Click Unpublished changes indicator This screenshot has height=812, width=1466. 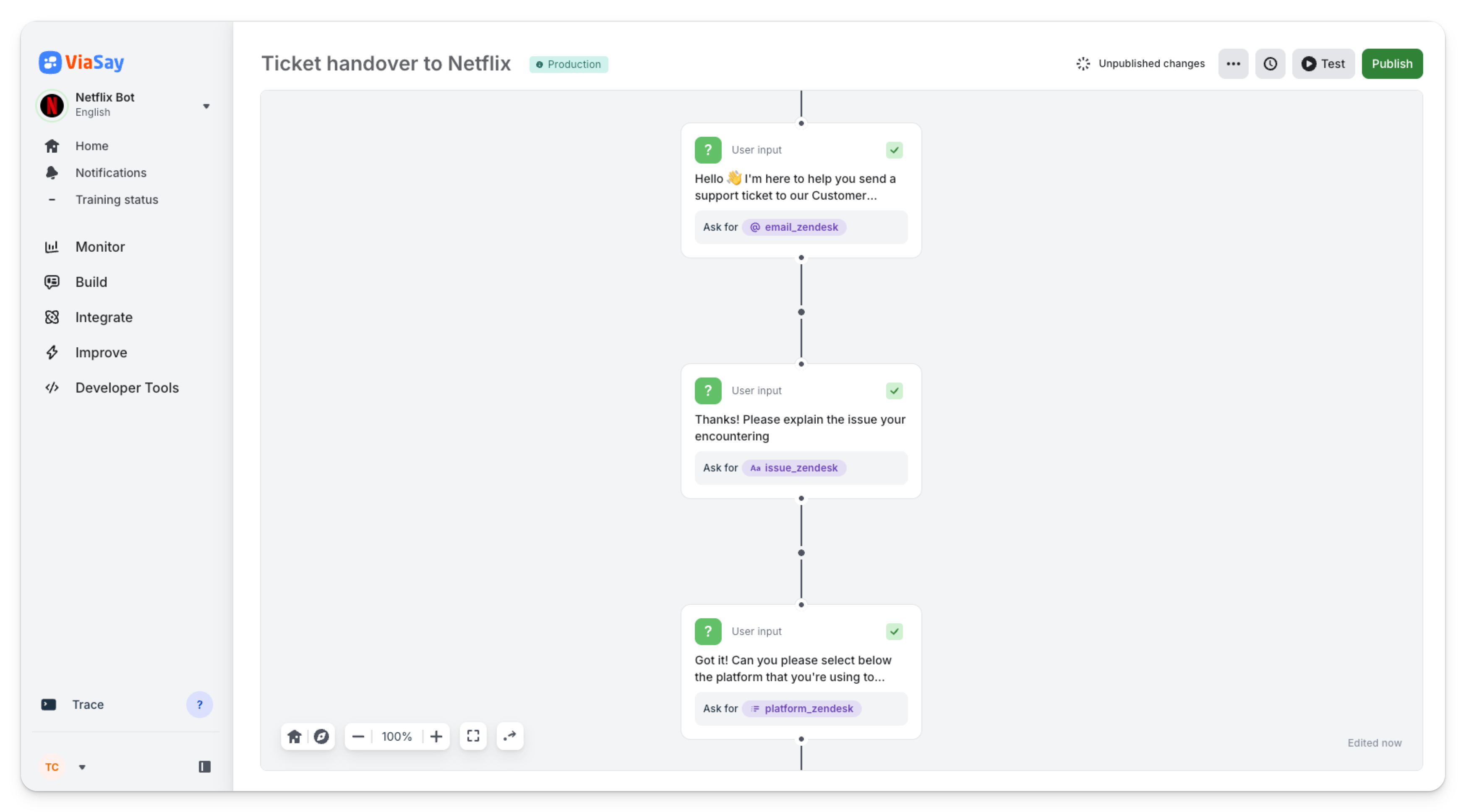pyautogui.click(x=1140, y=63)
